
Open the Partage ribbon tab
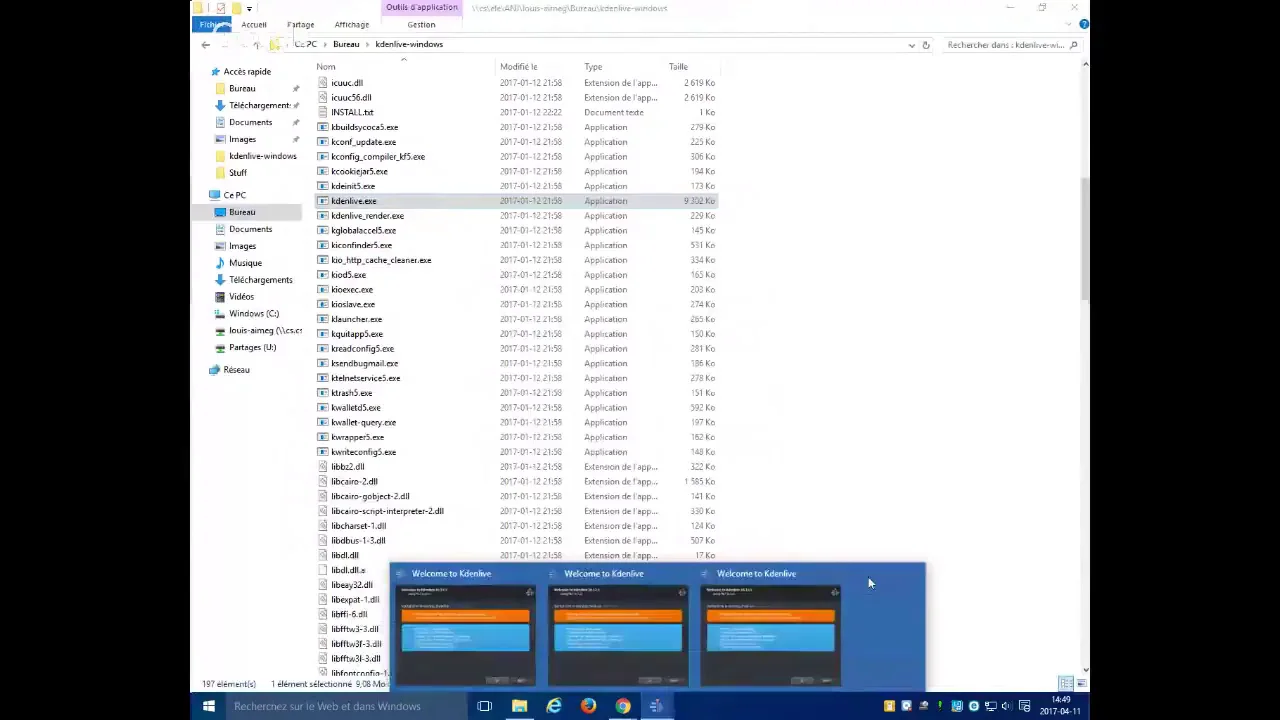[x=300, y=25]
